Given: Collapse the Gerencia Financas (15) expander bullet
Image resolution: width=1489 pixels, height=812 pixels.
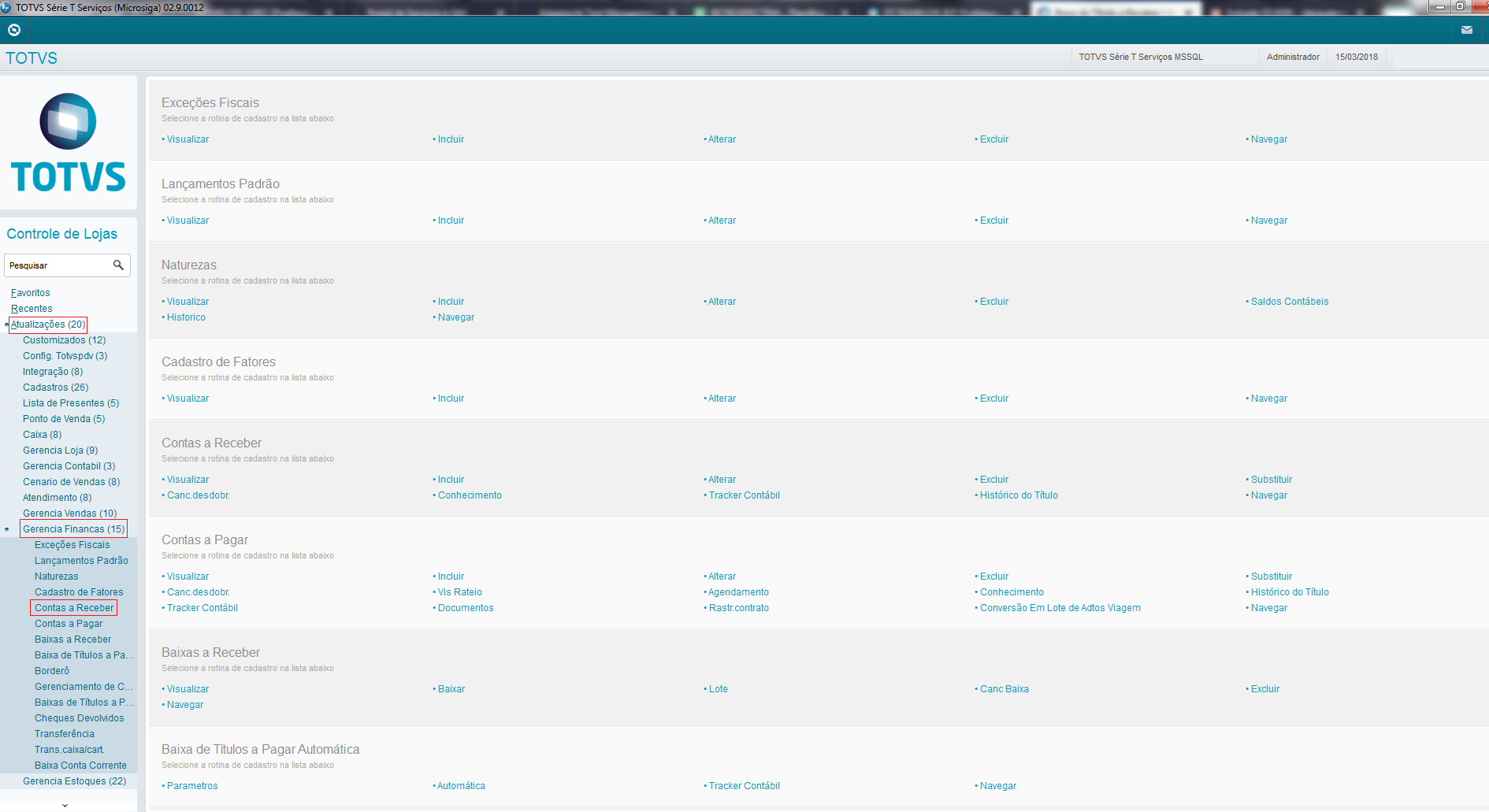Looking at the screenshot, I should click(6, 529).
